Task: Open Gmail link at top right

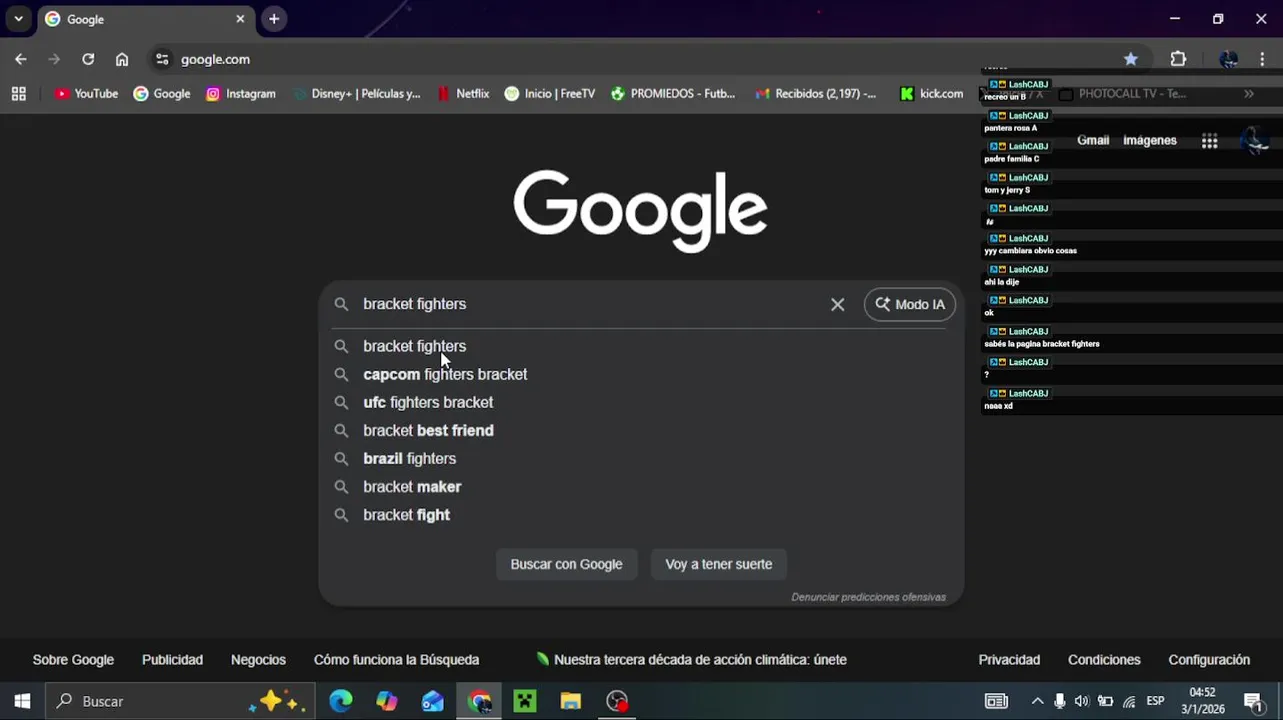Action: (x=1093, y=140)
